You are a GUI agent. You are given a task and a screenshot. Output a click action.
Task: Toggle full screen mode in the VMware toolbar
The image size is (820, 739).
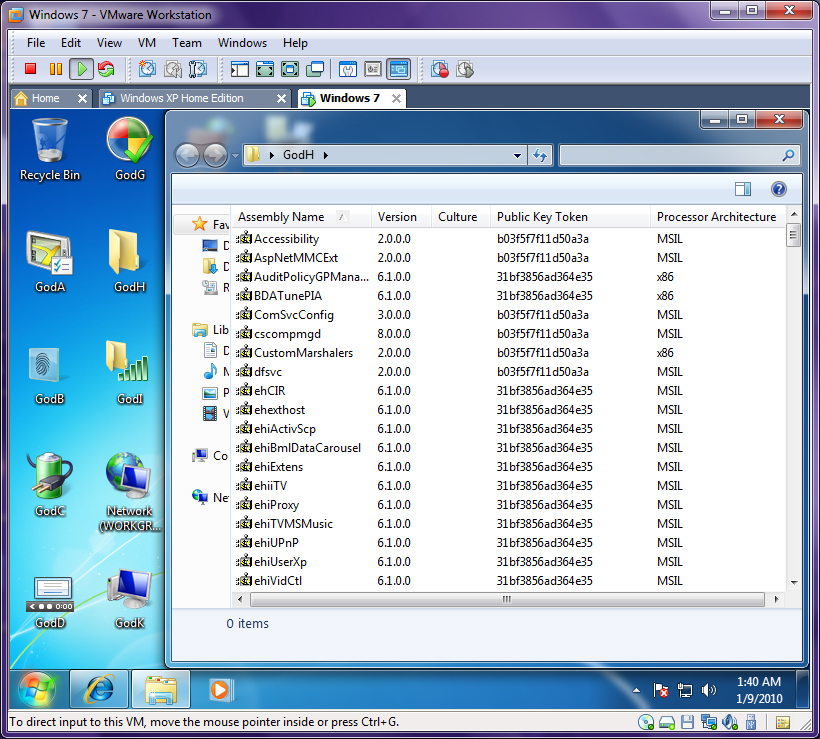265,69
